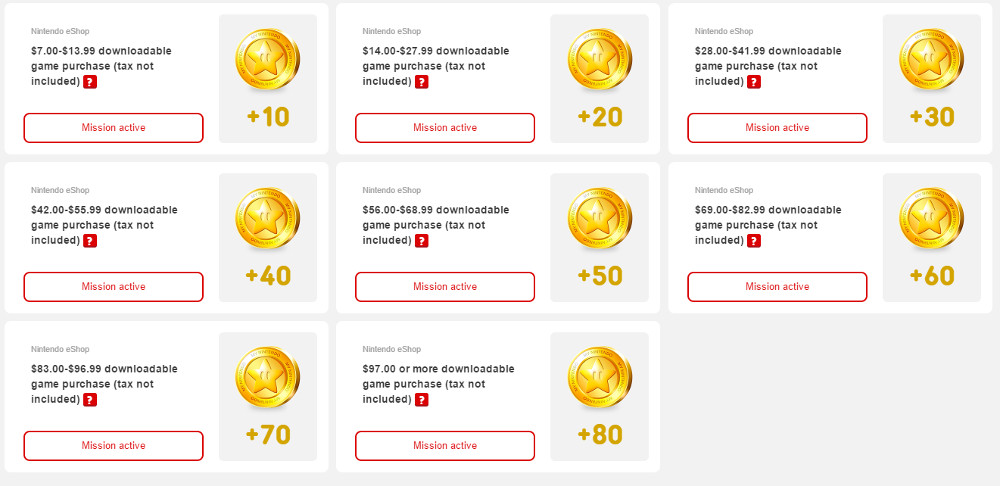Click Mission active for $83.00-$96.99 purchase
Image resolution: width=1000 pixels, height=486 pixels.
[x=114, y=446]
